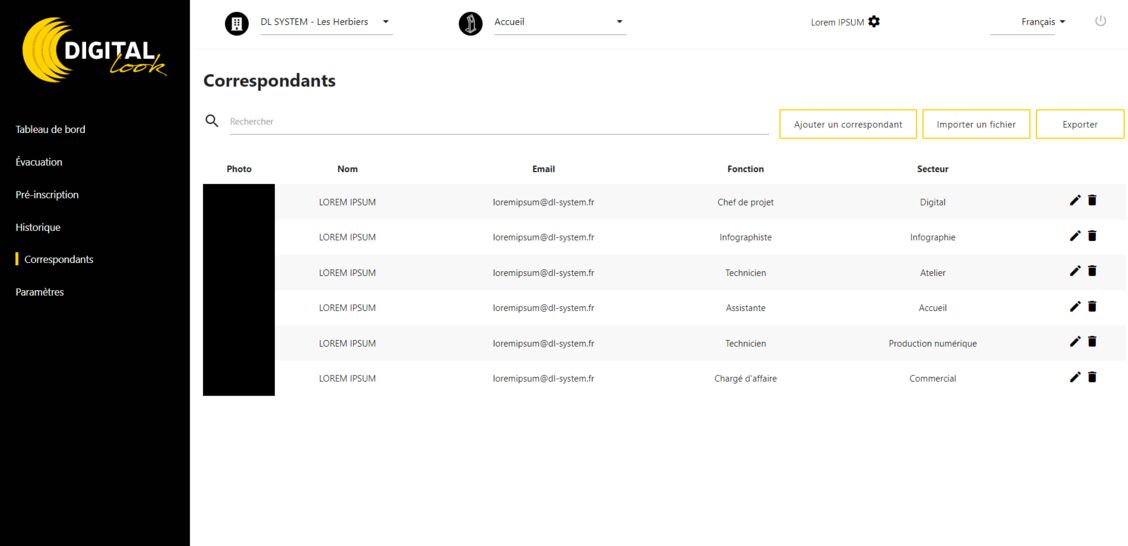Focus the Rechercher search field
1128x546 pixels.
point(499,122)
